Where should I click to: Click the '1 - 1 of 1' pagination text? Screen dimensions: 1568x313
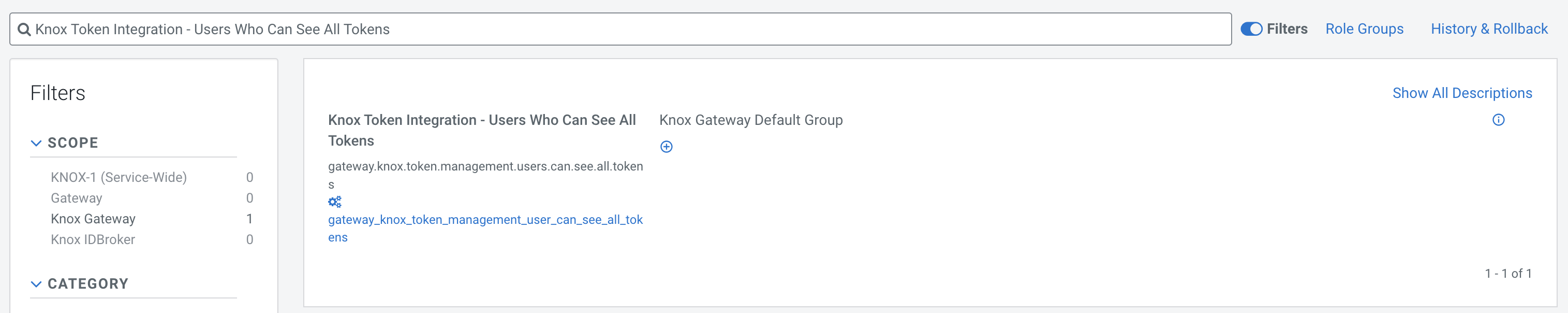(x=1508, y=274)
